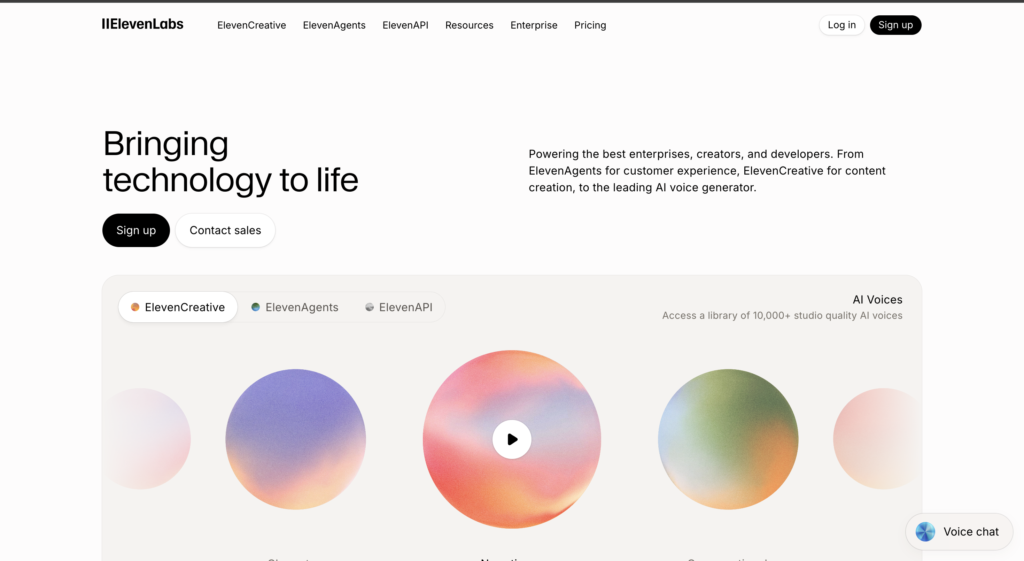Viewport: 1024px width, 561px height.
Task: Open the Pricing page link
Action: (590, 25)
